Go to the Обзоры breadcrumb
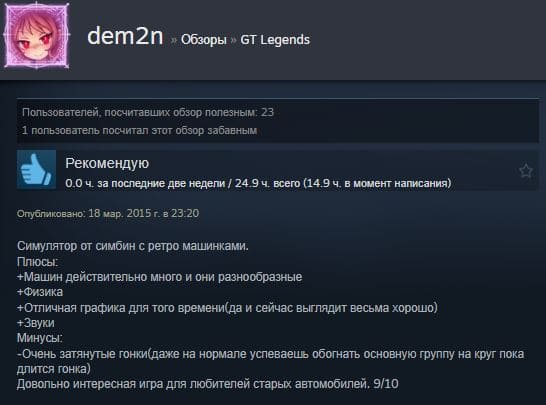 click(203, 40)
